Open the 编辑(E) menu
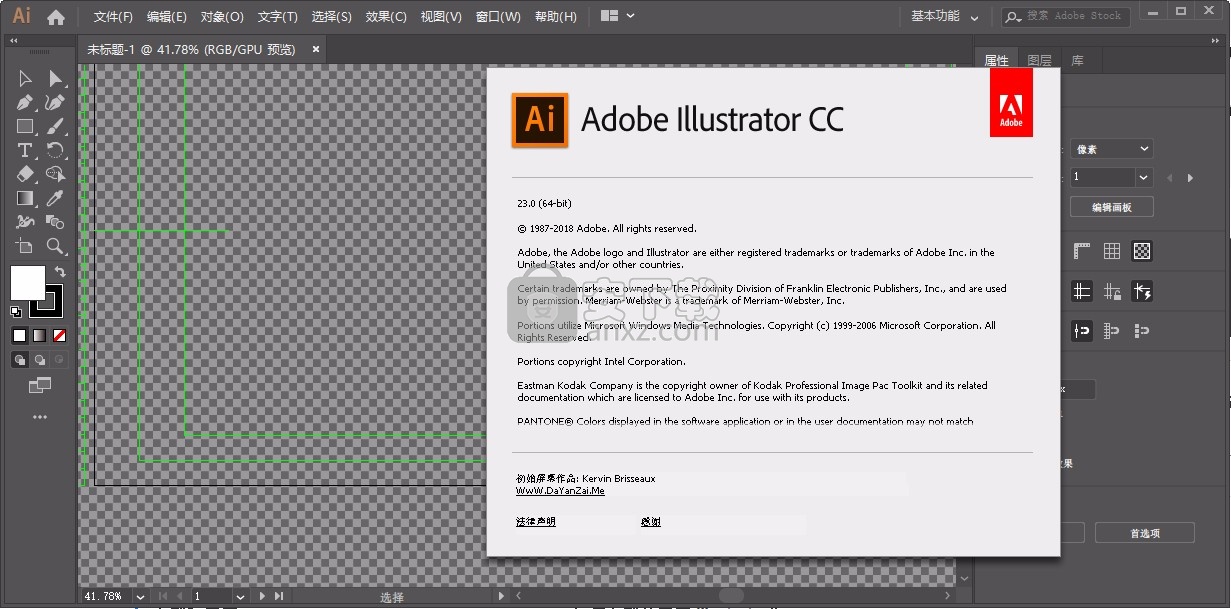This screenshot has height=609, width=1231. 166,17
